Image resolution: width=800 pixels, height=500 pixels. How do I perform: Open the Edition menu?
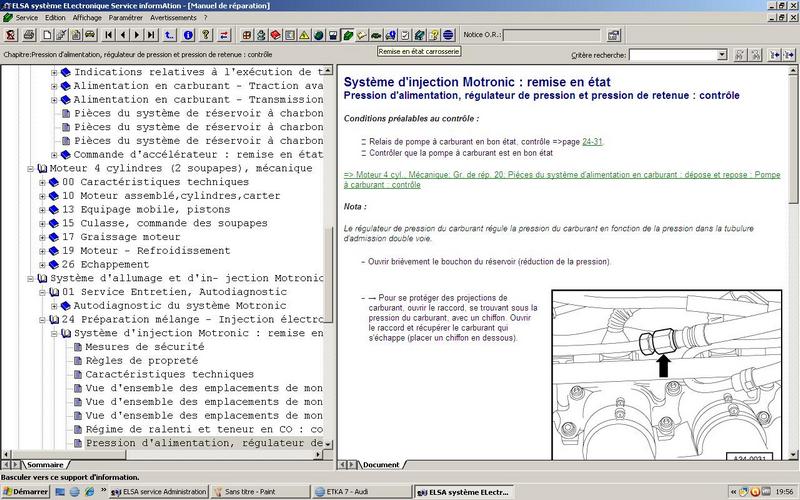pyautogui.click(x=55, y=17)
